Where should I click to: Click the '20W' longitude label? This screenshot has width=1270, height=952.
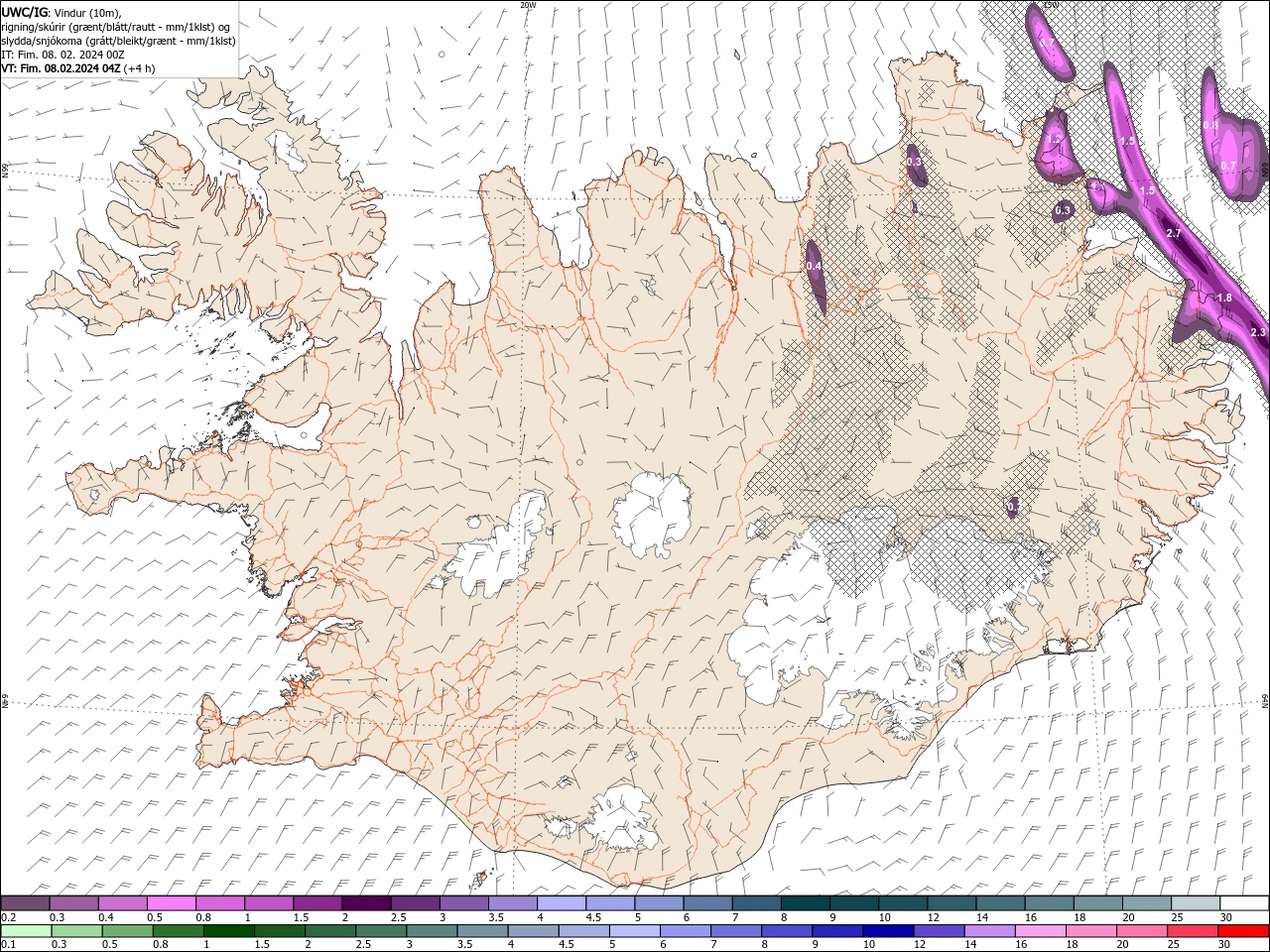tap(528, 5)
